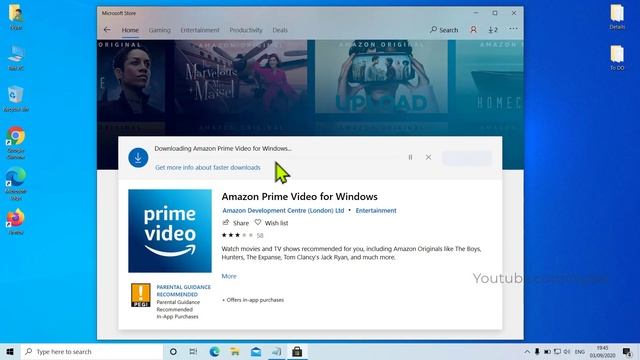The width and height of the screenshot is (640, 360).
Task: Open the Microsoft Store taskbar icon
Action: tap(297, 351)
